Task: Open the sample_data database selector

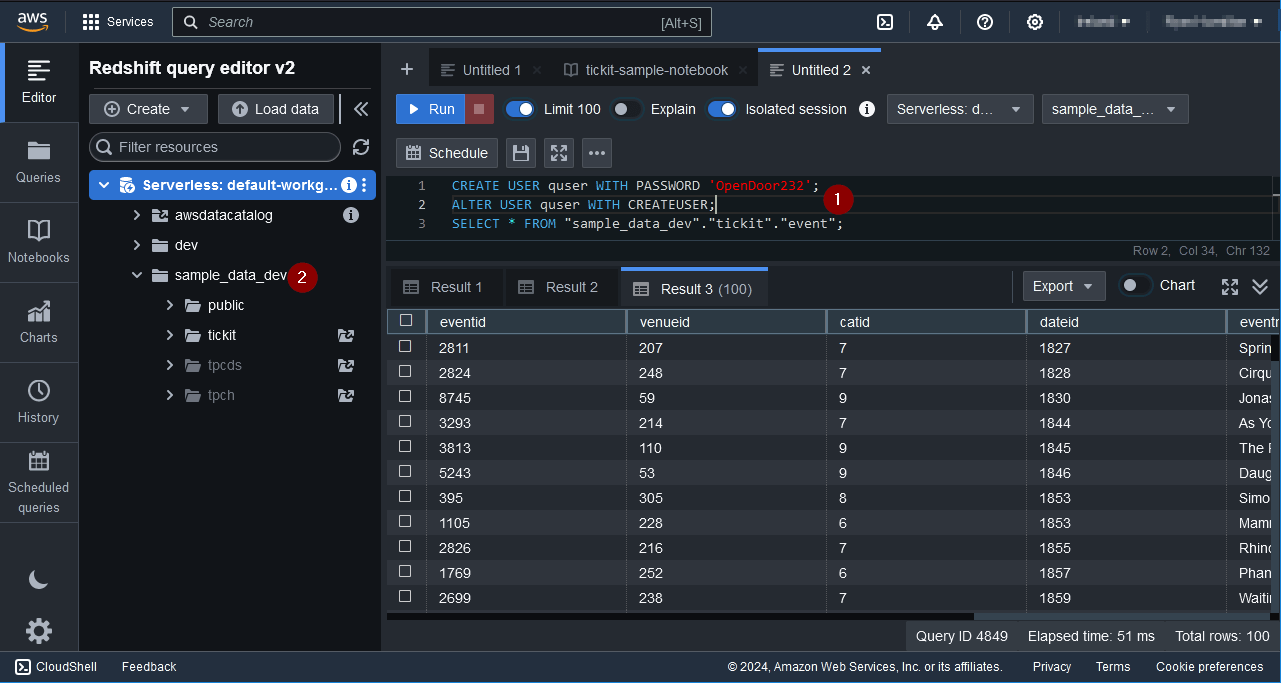Action: [1115, 109]
